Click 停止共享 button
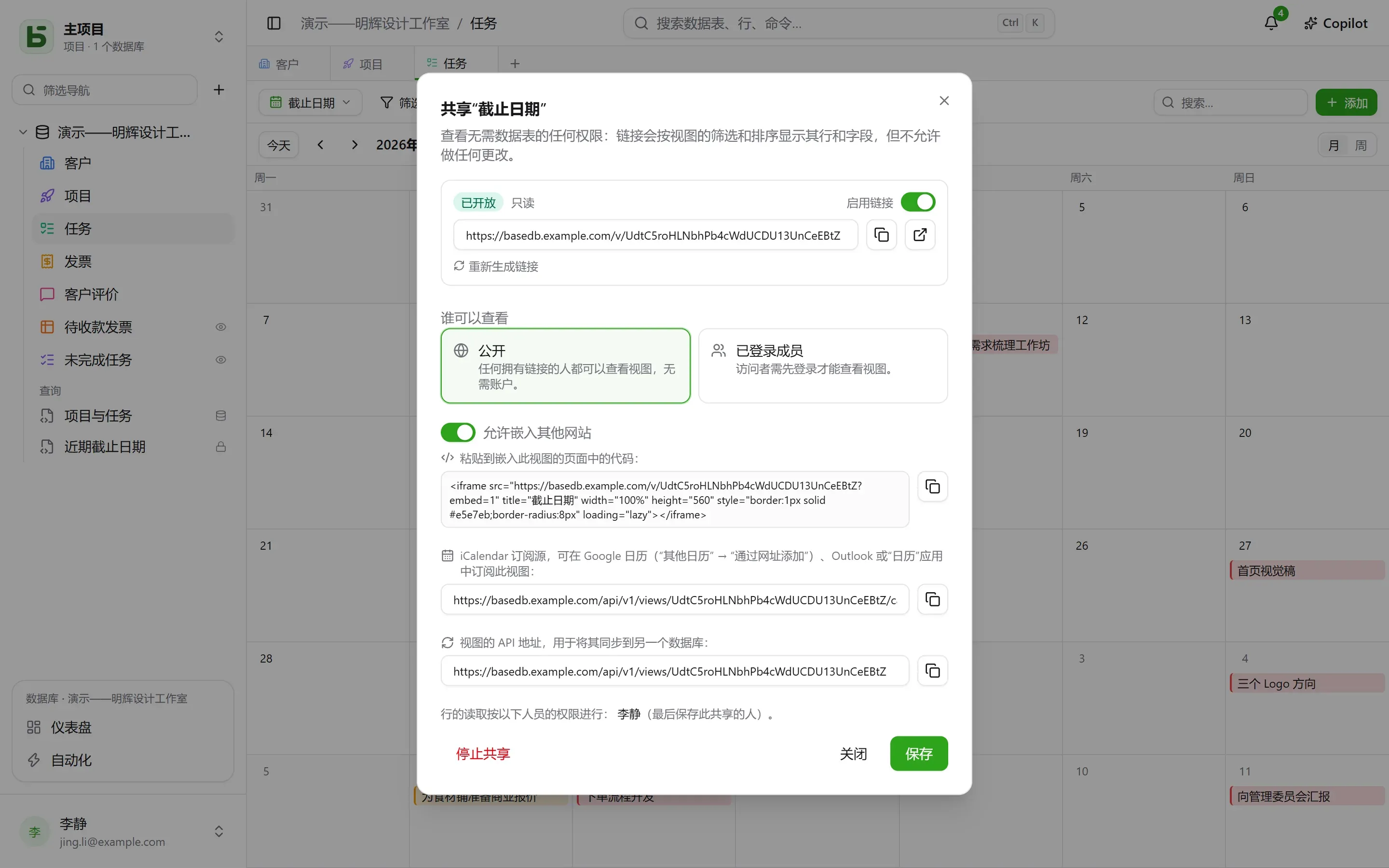 [x=483, y=754]
